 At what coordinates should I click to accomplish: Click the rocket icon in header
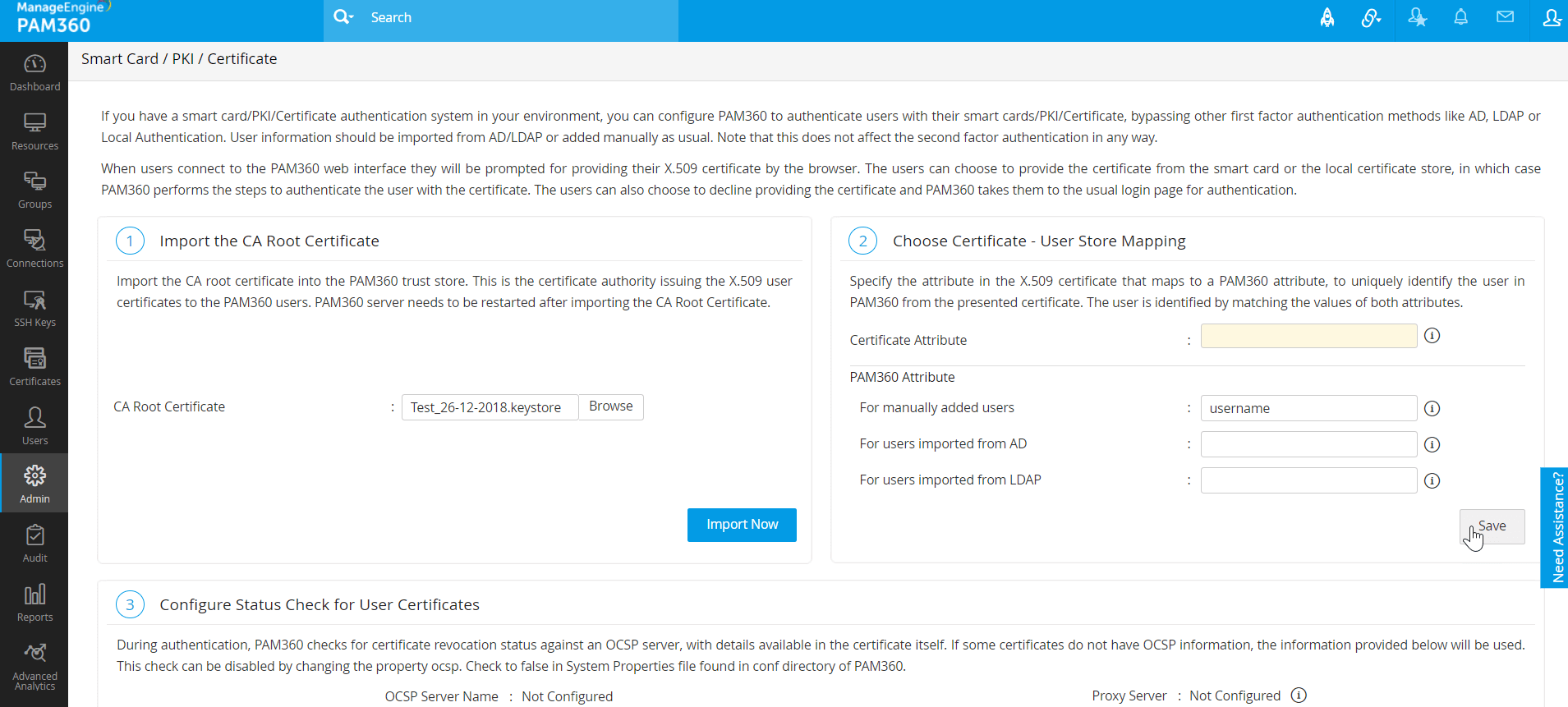click(1327, 17)
